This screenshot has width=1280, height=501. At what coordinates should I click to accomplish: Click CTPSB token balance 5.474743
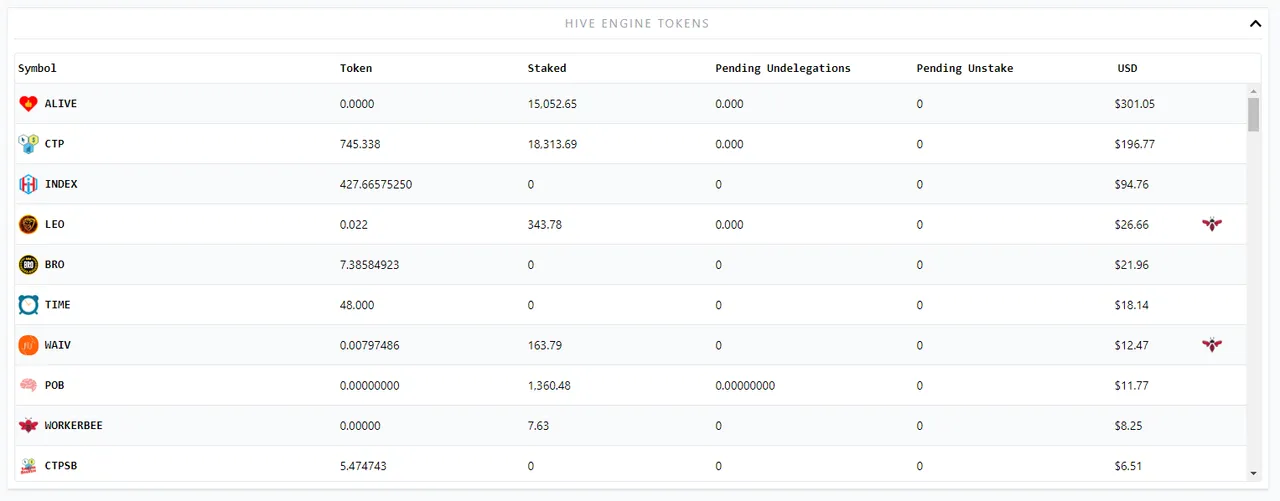click(x=364, y=466)
